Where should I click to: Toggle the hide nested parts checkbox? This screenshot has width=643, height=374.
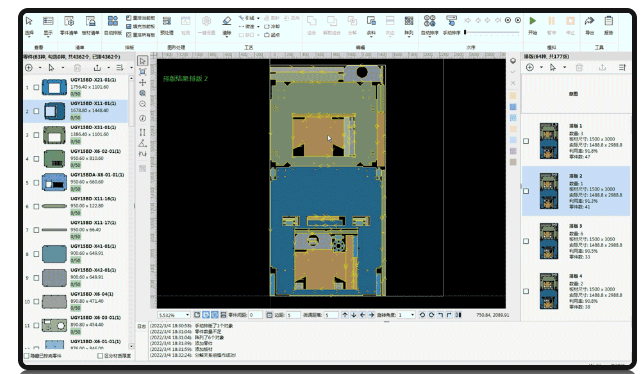27,356
